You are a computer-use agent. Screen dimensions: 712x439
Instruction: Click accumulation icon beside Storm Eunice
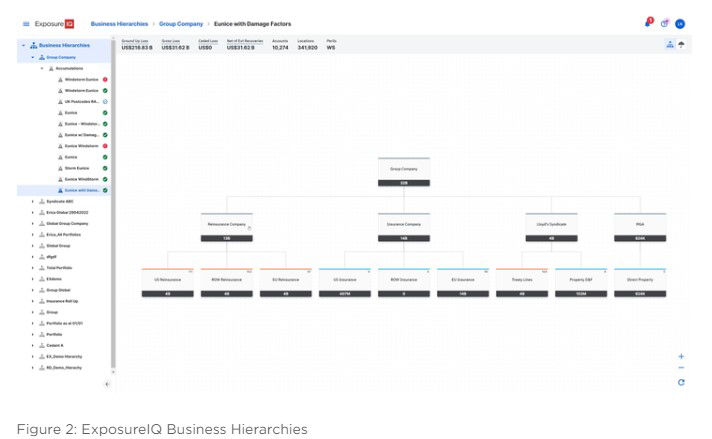(x=60, y=168)
